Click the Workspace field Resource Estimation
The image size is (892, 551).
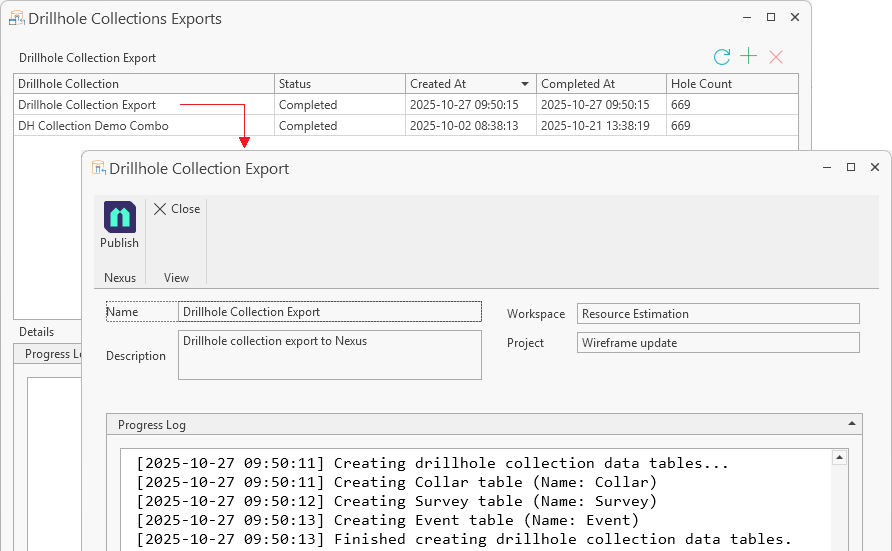pos(717,314)
